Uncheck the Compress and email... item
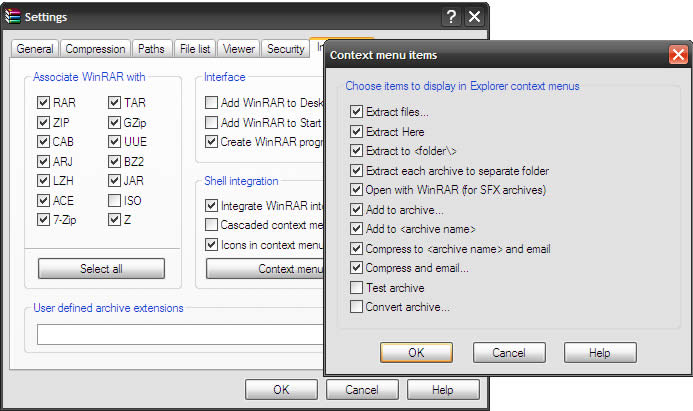 (356, 267)
